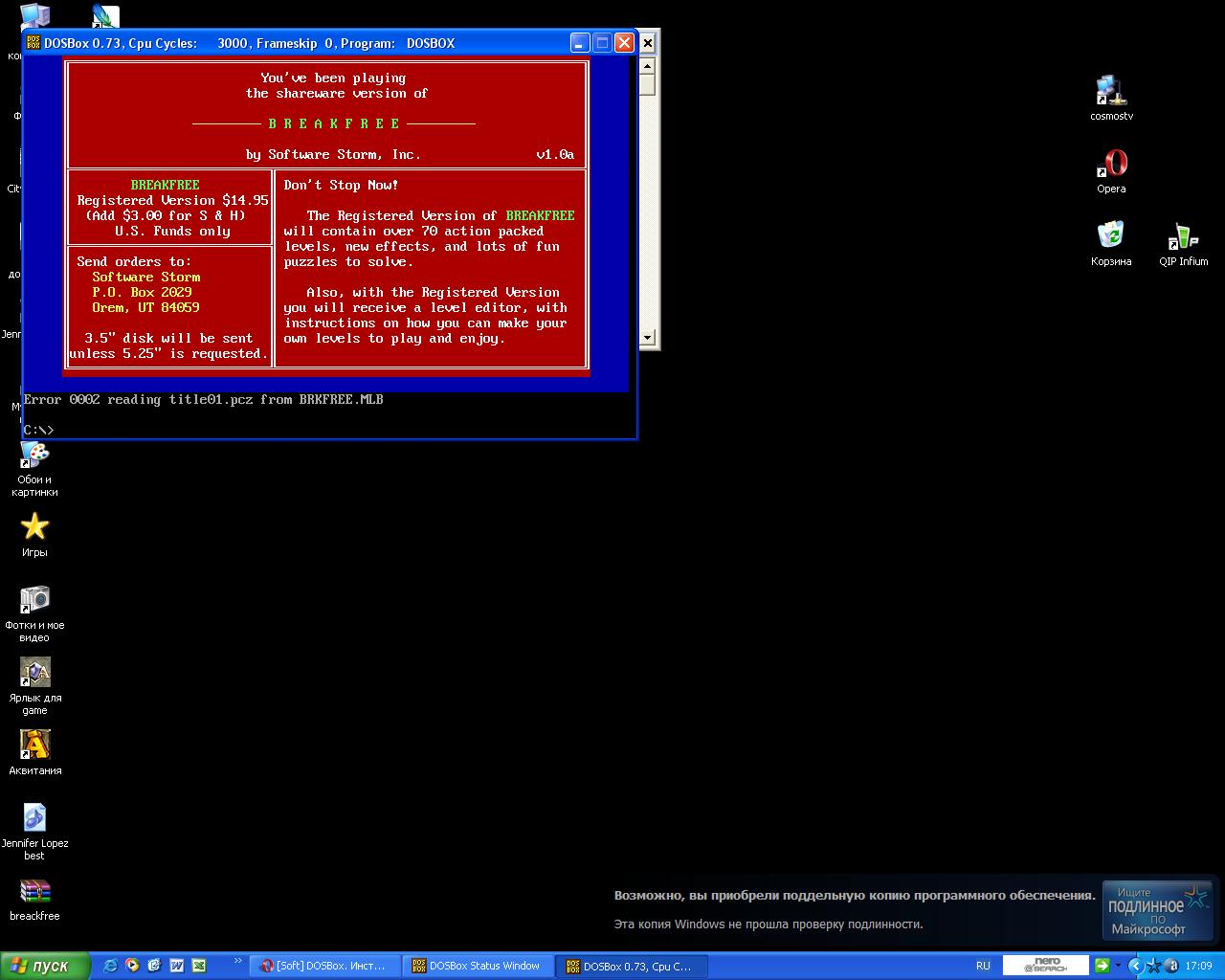
Task: Click the star icon in the system tray
Action: pos(1154,966)
